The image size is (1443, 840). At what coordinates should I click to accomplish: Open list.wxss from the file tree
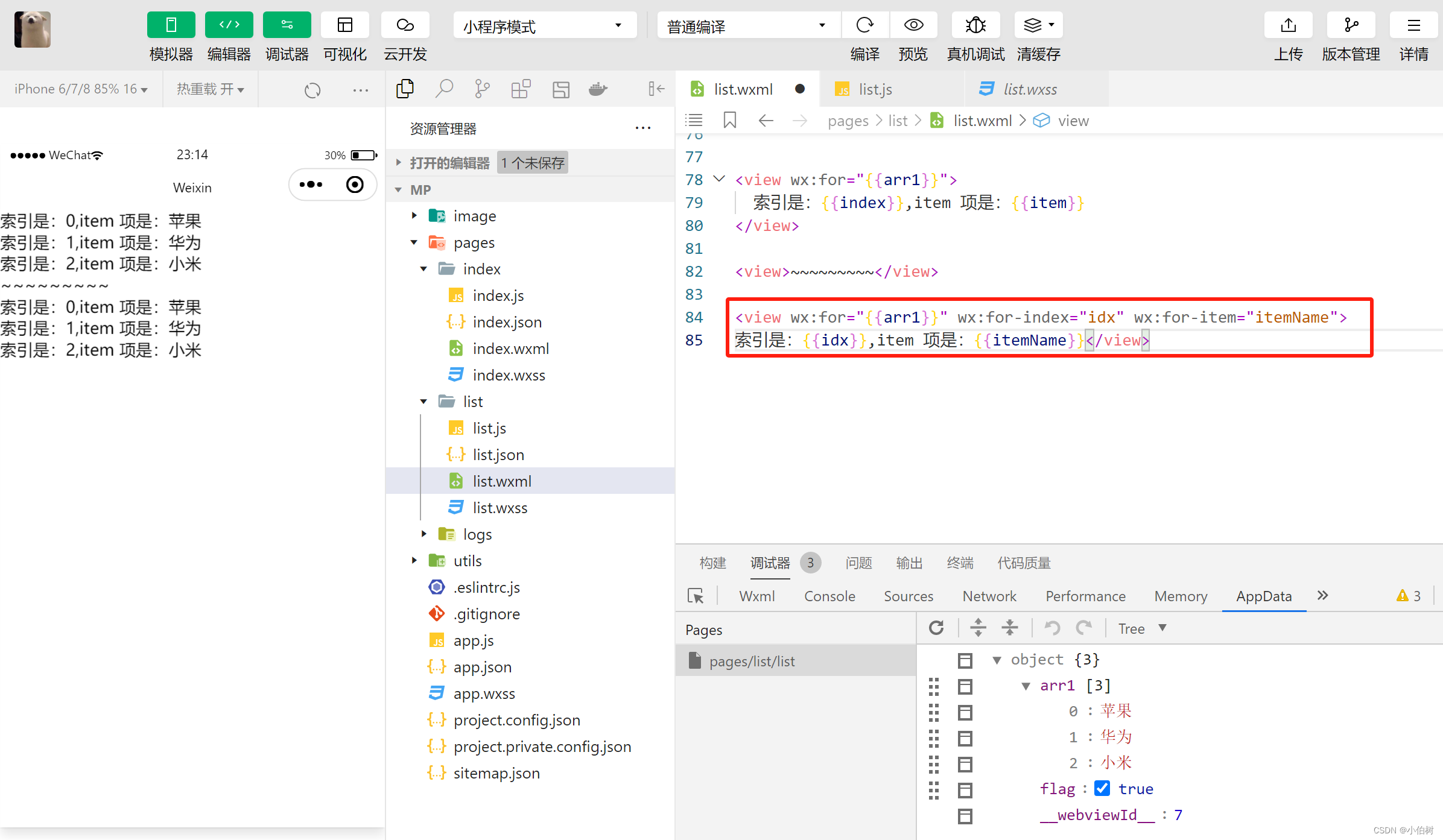click(x=499, y=507)
